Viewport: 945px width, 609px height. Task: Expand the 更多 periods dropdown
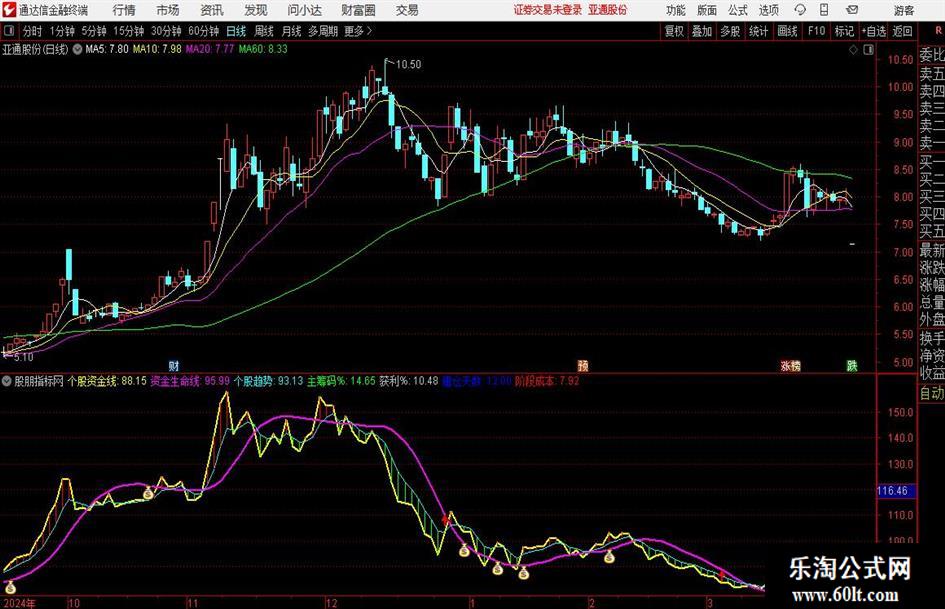click(358, 31)
